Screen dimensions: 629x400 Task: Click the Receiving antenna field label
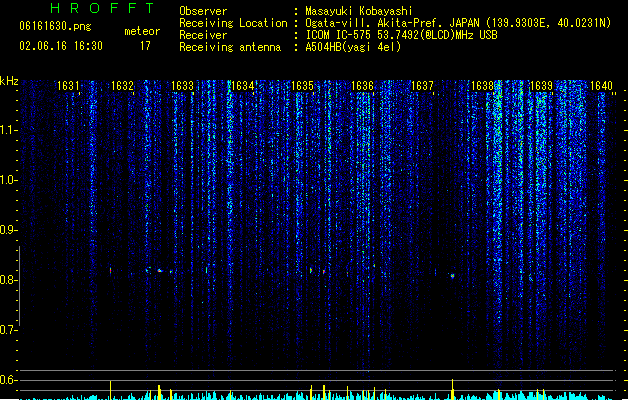[x=230, y=47]
